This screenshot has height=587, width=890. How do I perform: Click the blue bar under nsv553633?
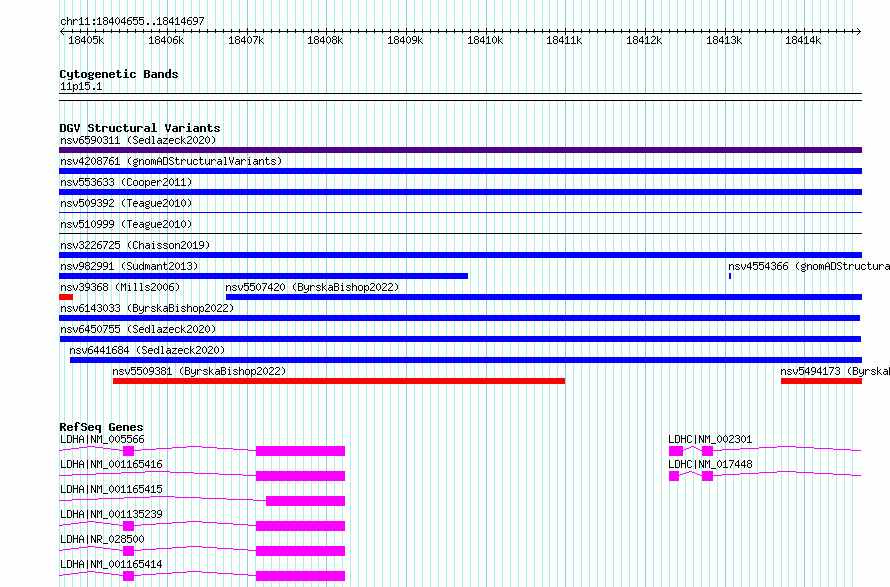[x=460, y=192]
